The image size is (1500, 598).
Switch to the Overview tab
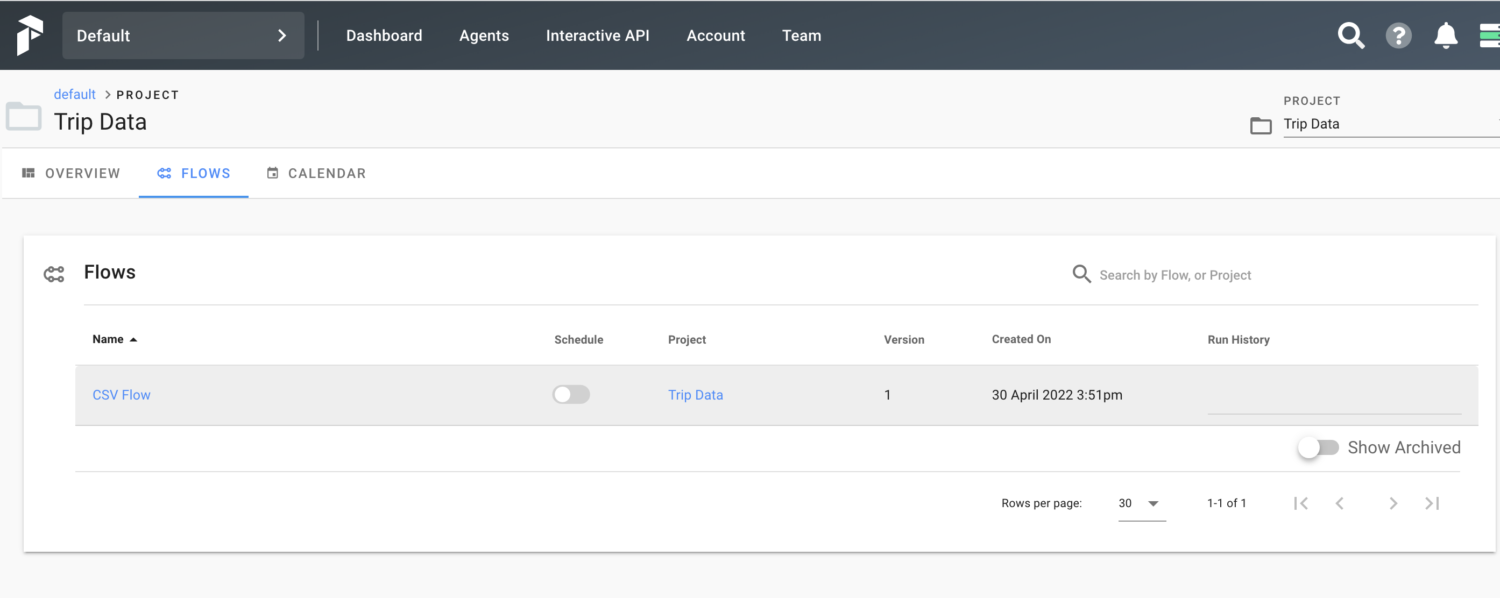click(71, 173)
